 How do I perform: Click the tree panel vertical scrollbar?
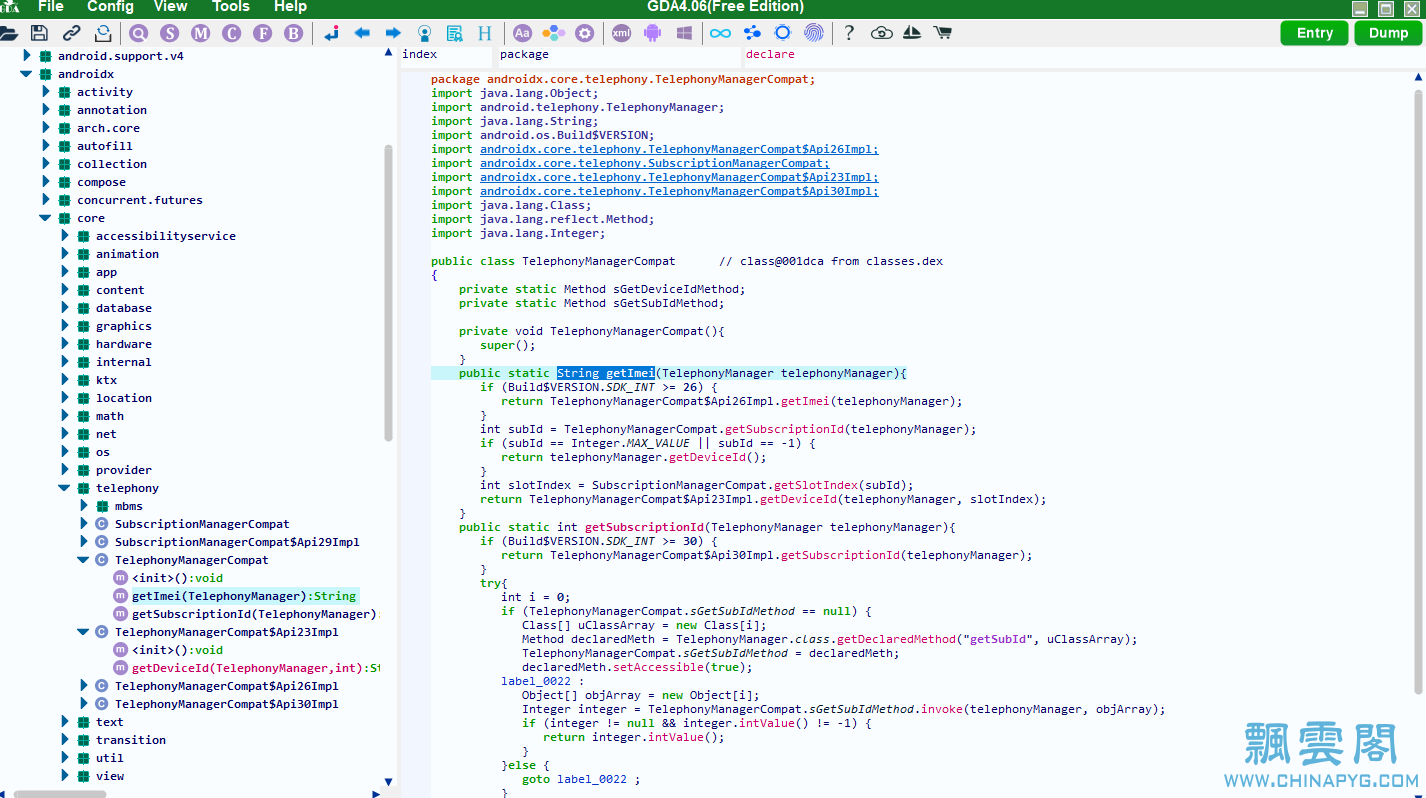point(388,292)
